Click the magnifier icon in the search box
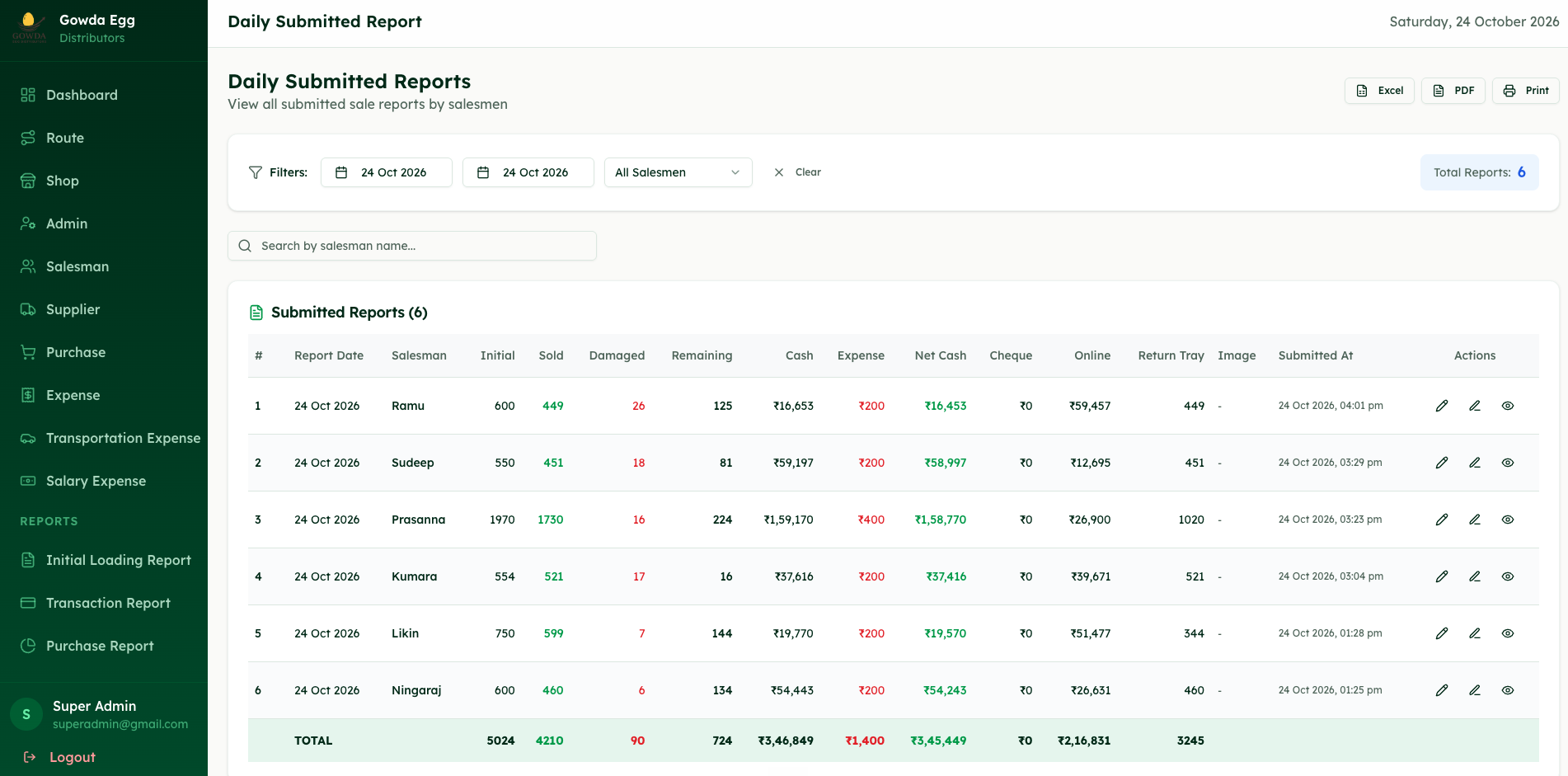Image resolution: width=1568 pixels, height=776 pixels. click(245, 246)
